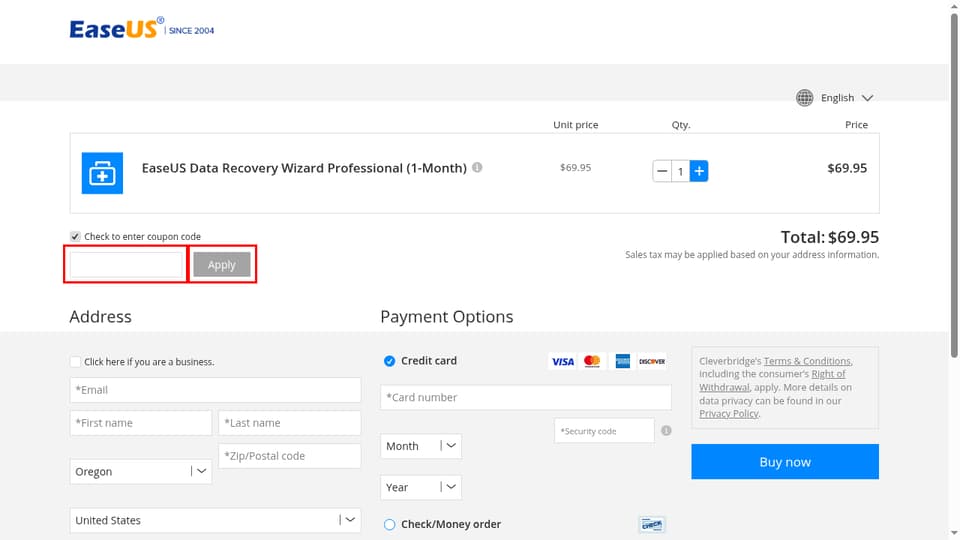Image resolution: width=960 pixels, height=540 pixels.
Task: Click the EaseUS logo
Action: pyautogui.click(x=141, y=28)
